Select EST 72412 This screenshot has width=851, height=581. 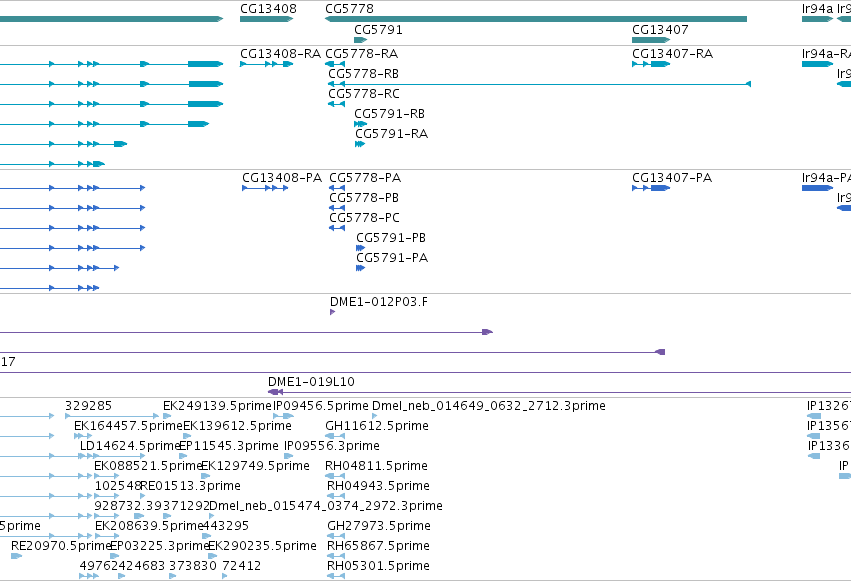(242, 566)
